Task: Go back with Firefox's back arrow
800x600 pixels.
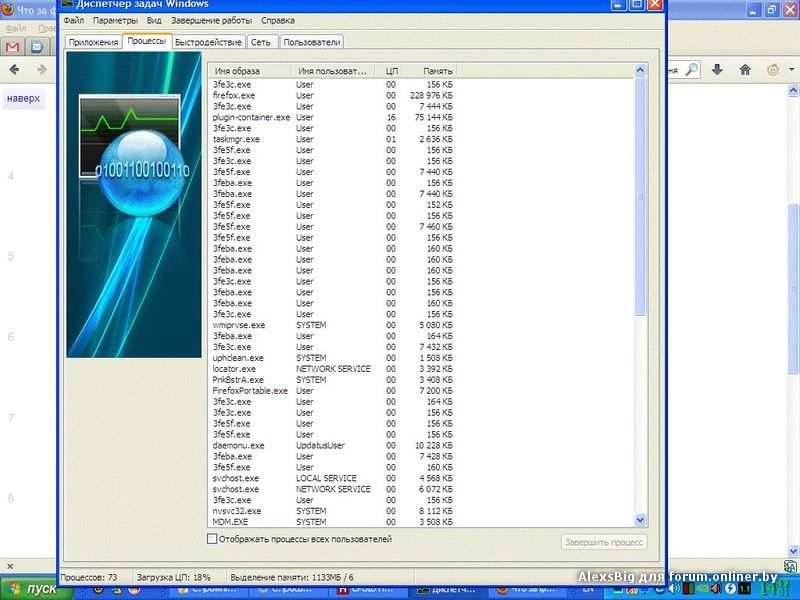Action: tap(14, 69)
